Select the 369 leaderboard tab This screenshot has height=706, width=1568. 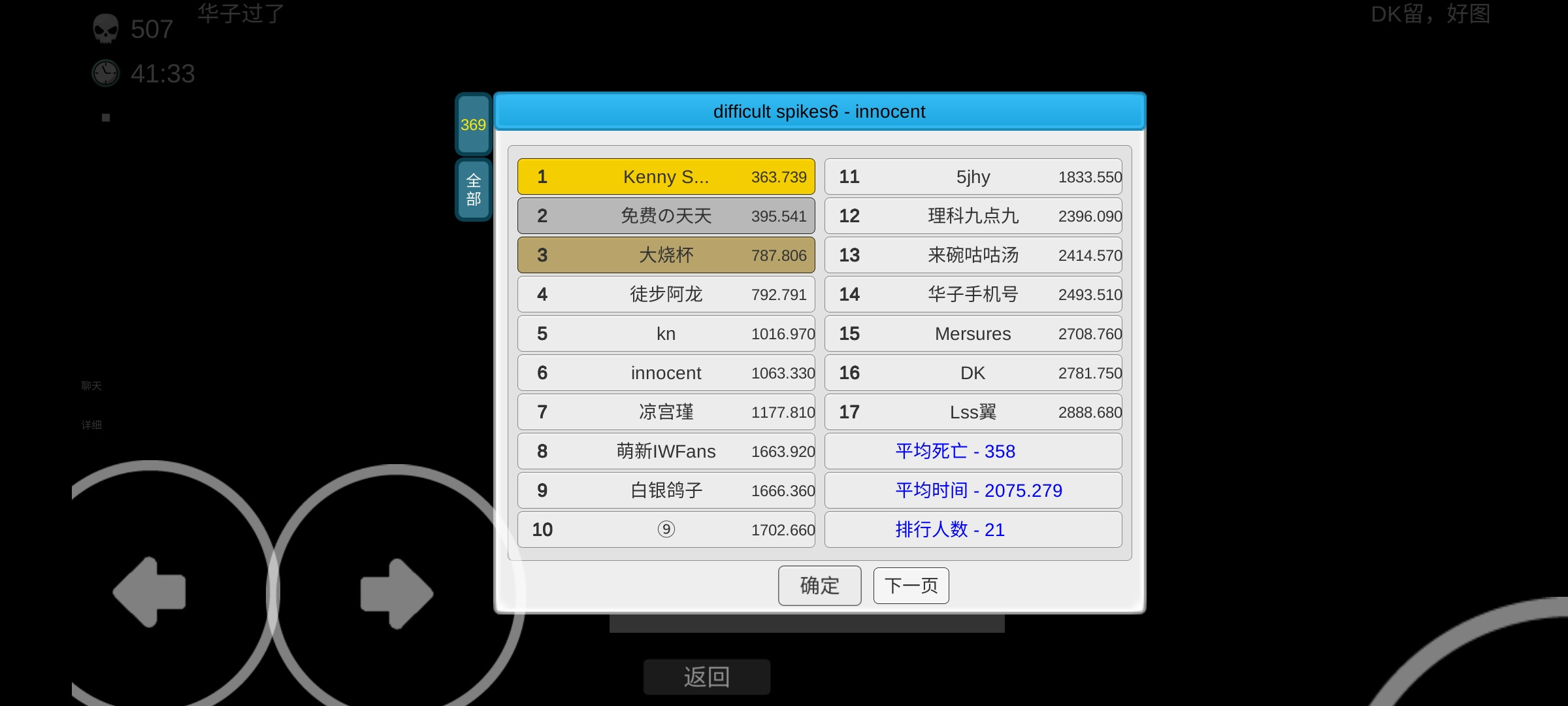(x=473, y=124)
